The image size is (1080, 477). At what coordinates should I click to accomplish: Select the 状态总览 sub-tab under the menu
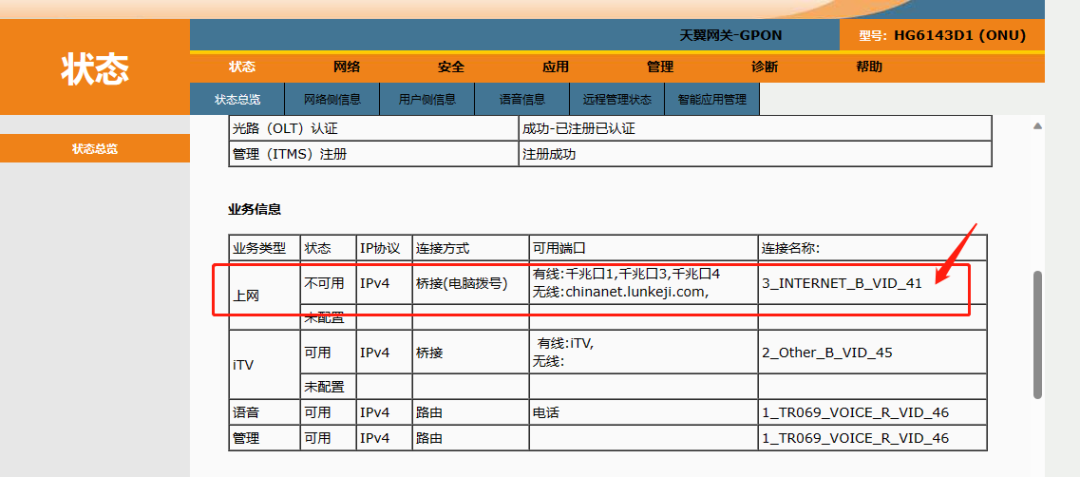[237, 100]
